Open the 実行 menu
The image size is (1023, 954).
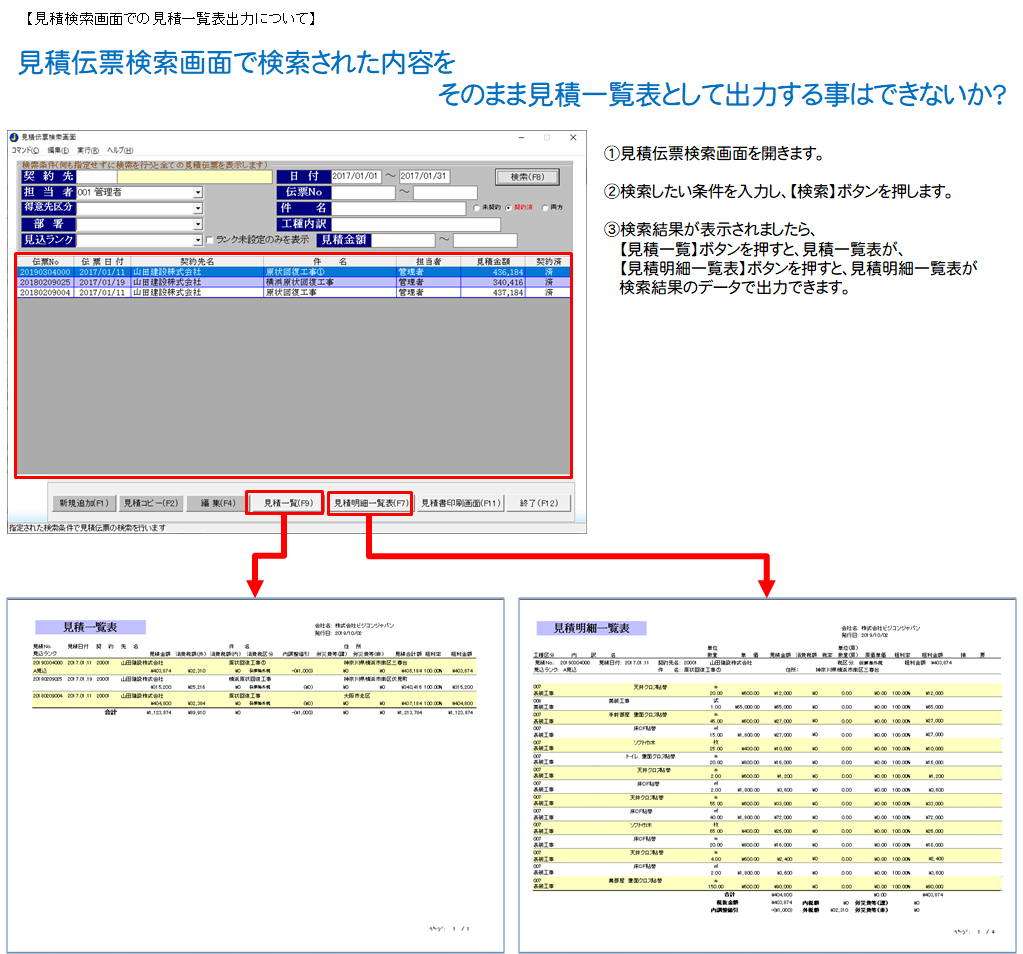pos(87,150)
